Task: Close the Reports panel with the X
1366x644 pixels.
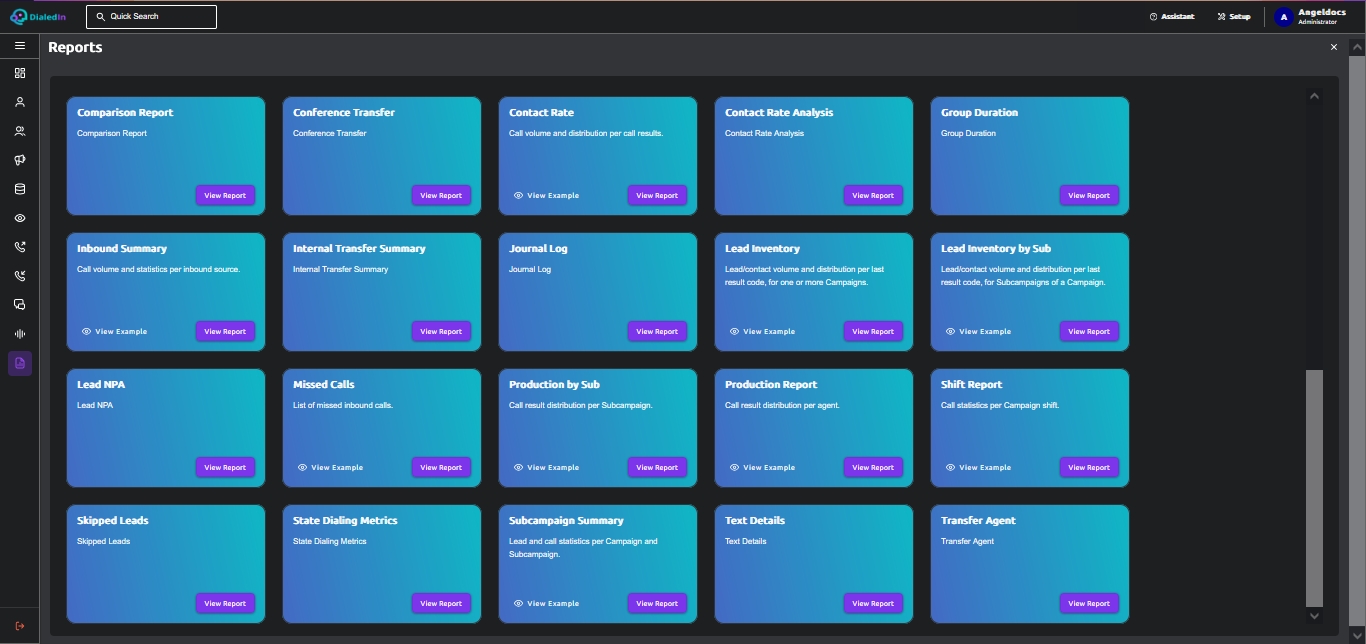Action: pyautogui.click(x=1334, y=47)
